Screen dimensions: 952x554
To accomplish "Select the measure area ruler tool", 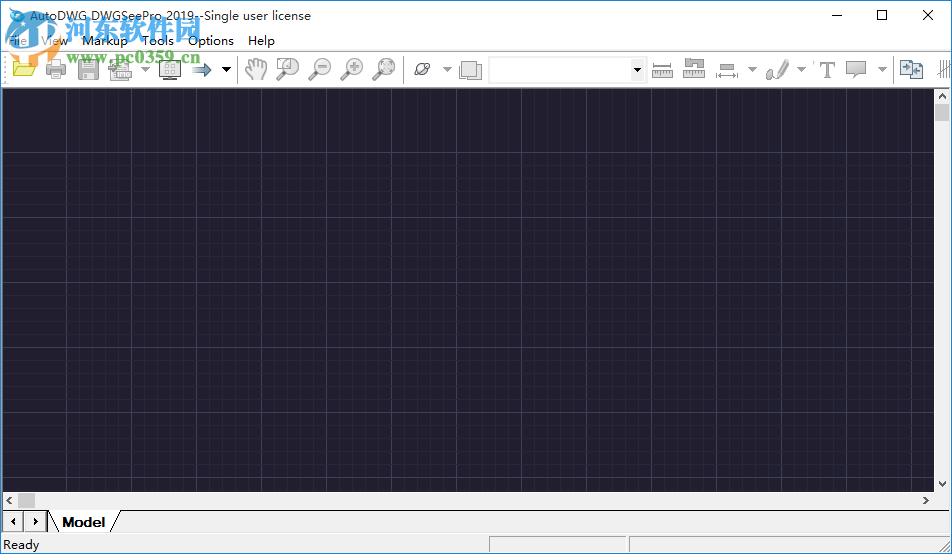I will tap(694, 69).
